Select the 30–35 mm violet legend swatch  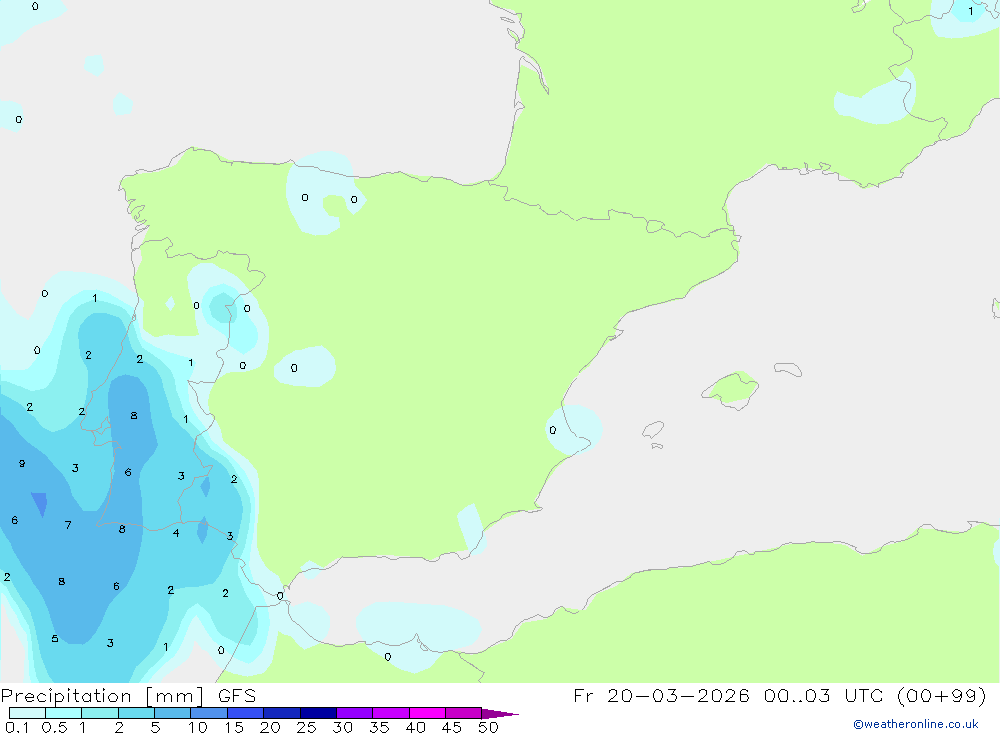(355, 713)
